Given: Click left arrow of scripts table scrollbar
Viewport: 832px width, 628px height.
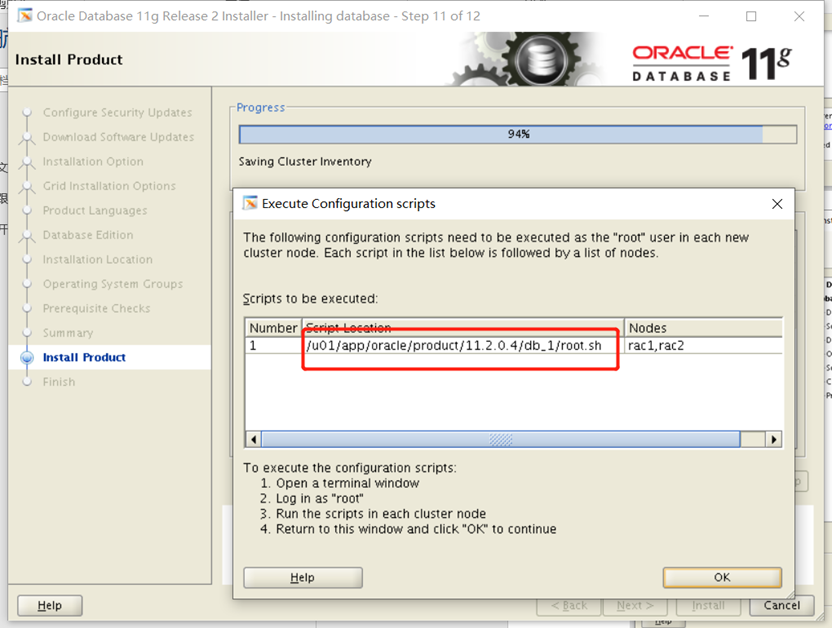Looking at the screenshot, I should [254, 439].
